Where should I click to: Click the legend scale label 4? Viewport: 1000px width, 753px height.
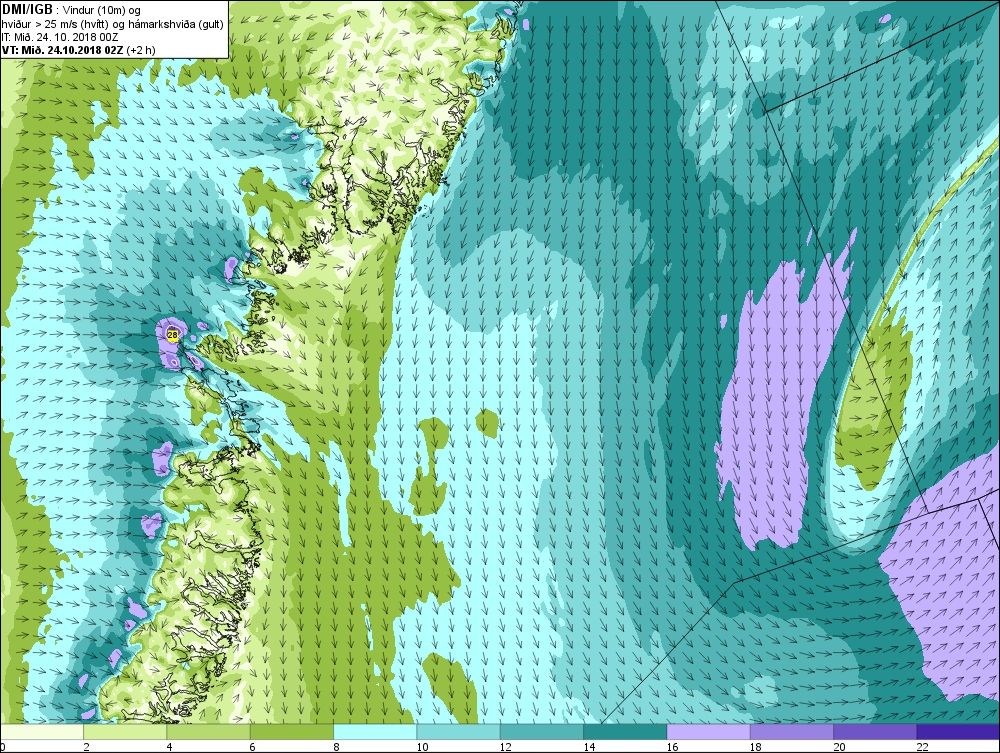point(169,747)
